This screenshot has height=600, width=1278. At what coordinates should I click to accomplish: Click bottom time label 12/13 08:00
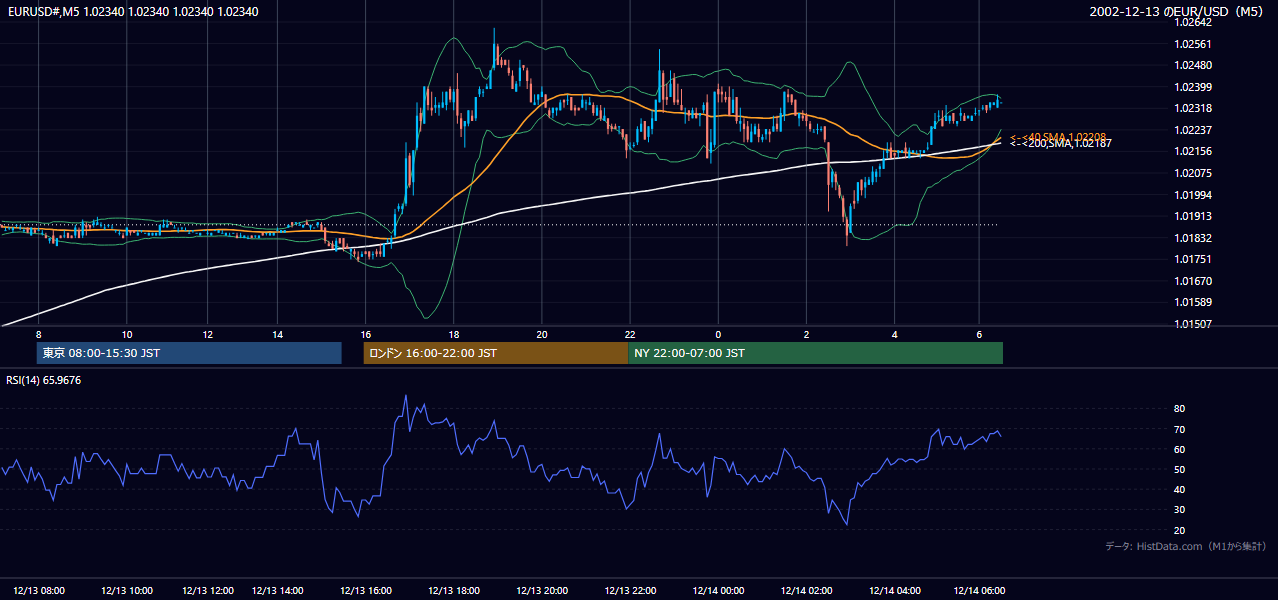click(41, 591)
